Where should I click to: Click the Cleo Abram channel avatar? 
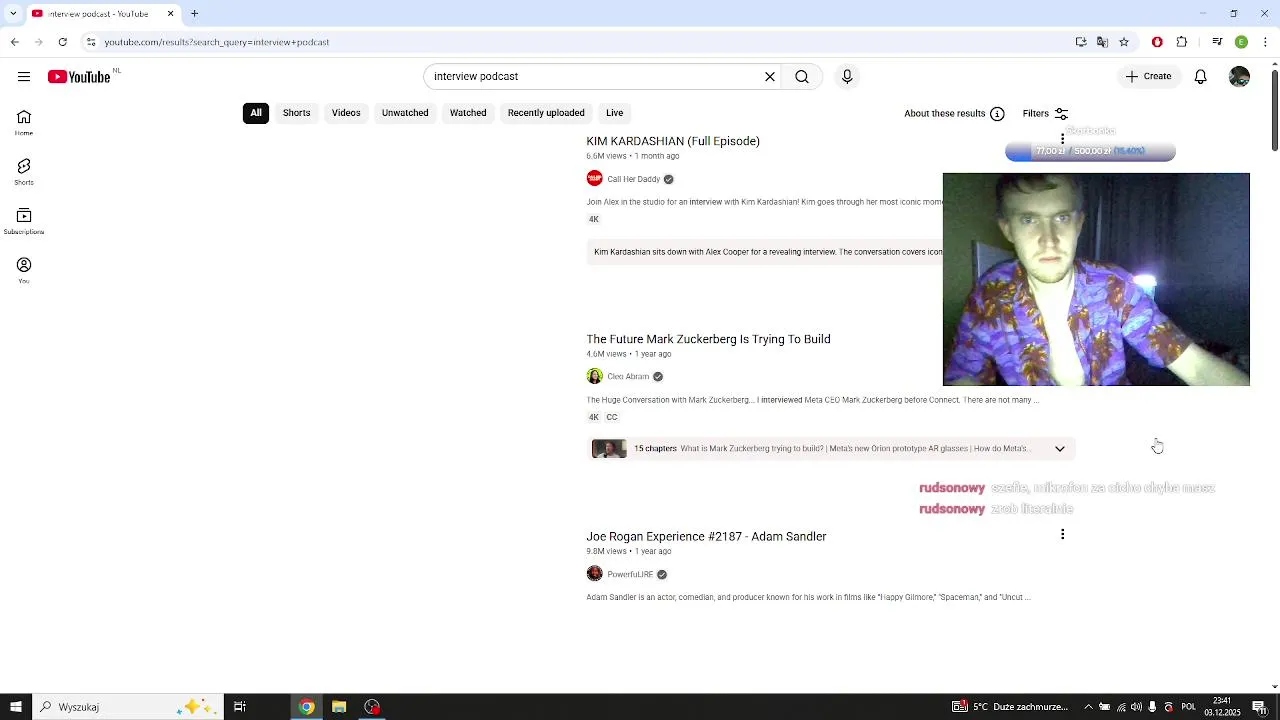coord(595,377)
